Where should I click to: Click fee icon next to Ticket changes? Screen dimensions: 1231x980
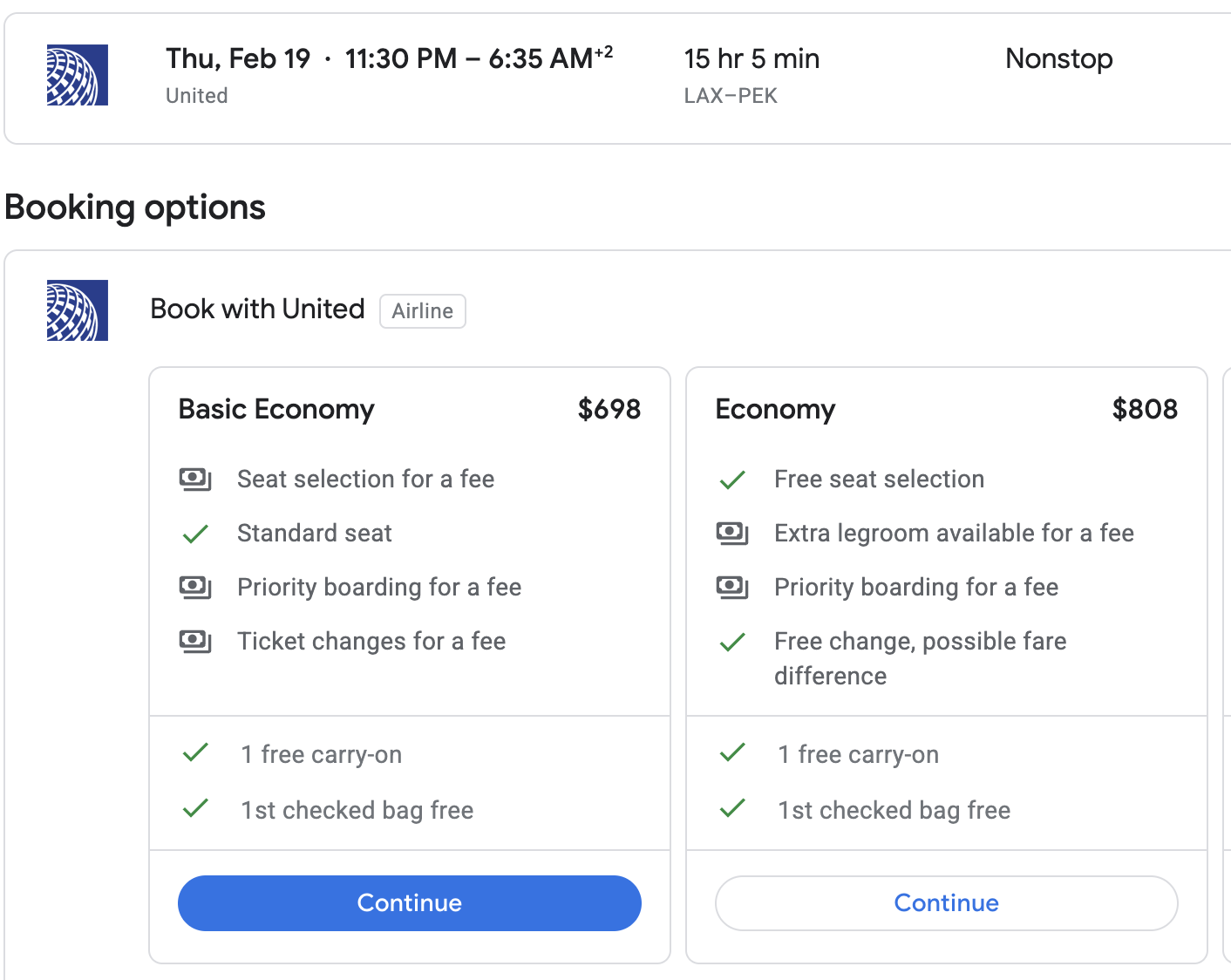tap(195, 642)
